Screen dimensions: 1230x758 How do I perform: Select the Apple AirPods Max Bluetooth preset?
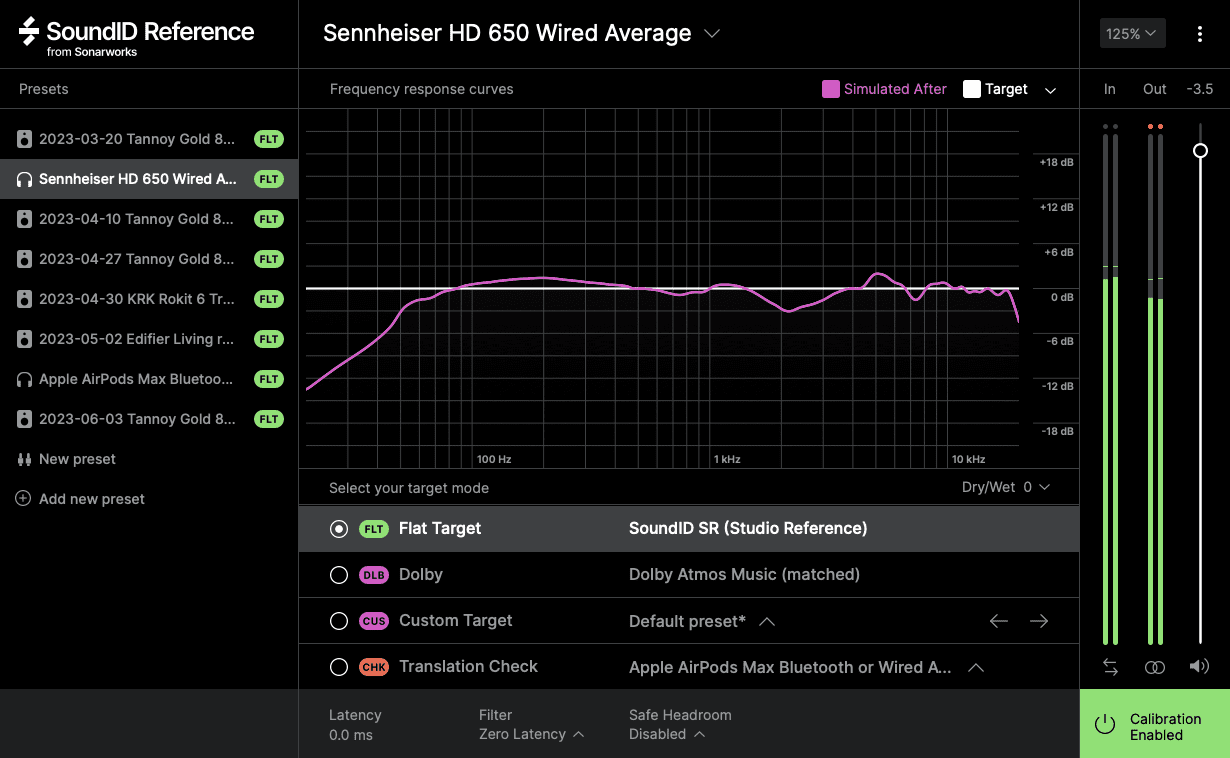149,379
